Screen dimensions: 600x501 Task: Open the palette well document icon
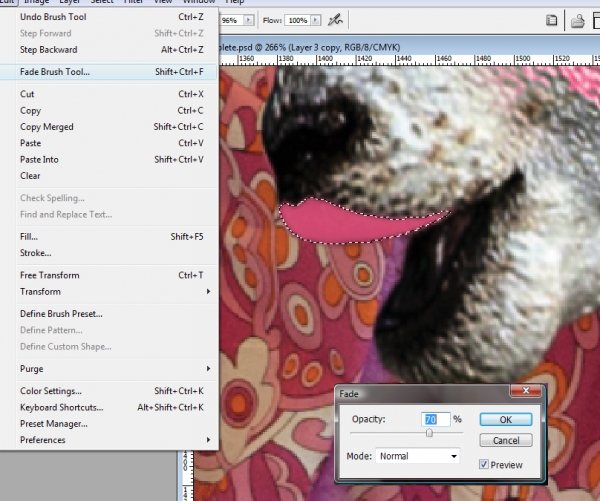click(551, 20)
